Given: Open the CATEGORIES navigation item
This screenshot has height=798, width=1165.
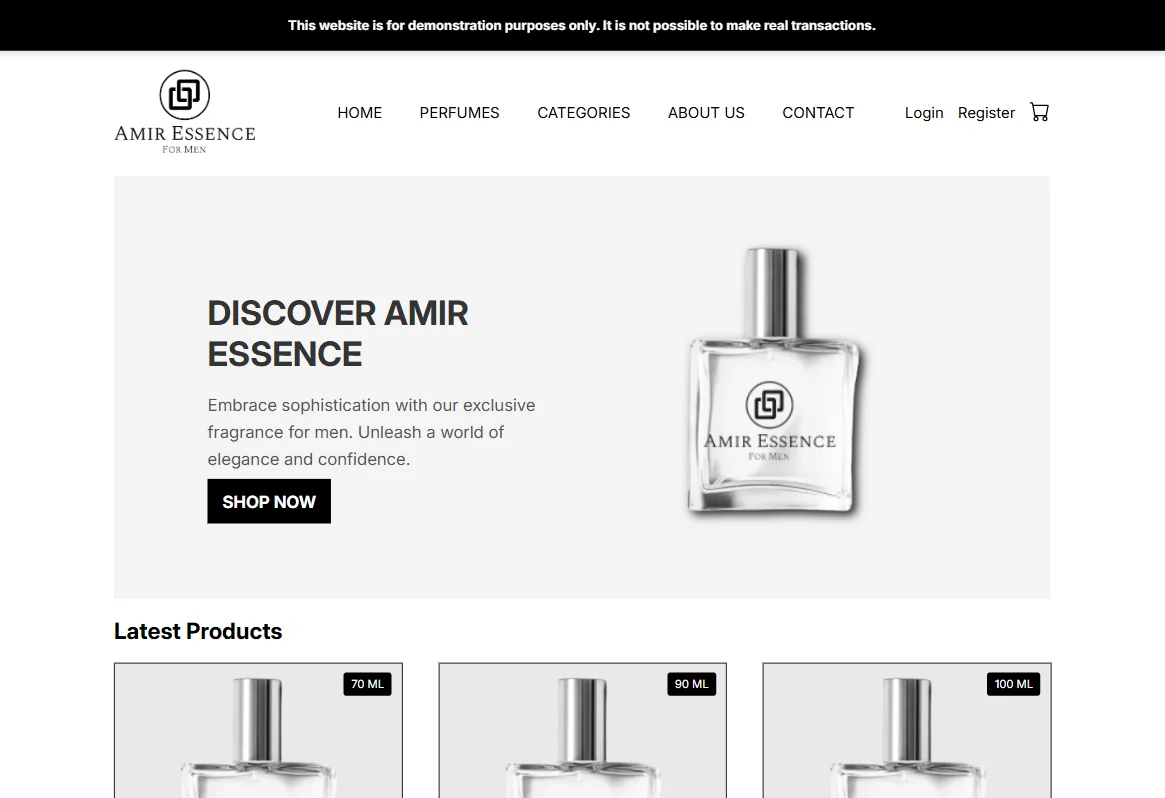Looking at the screenshot, I should 583,113.
